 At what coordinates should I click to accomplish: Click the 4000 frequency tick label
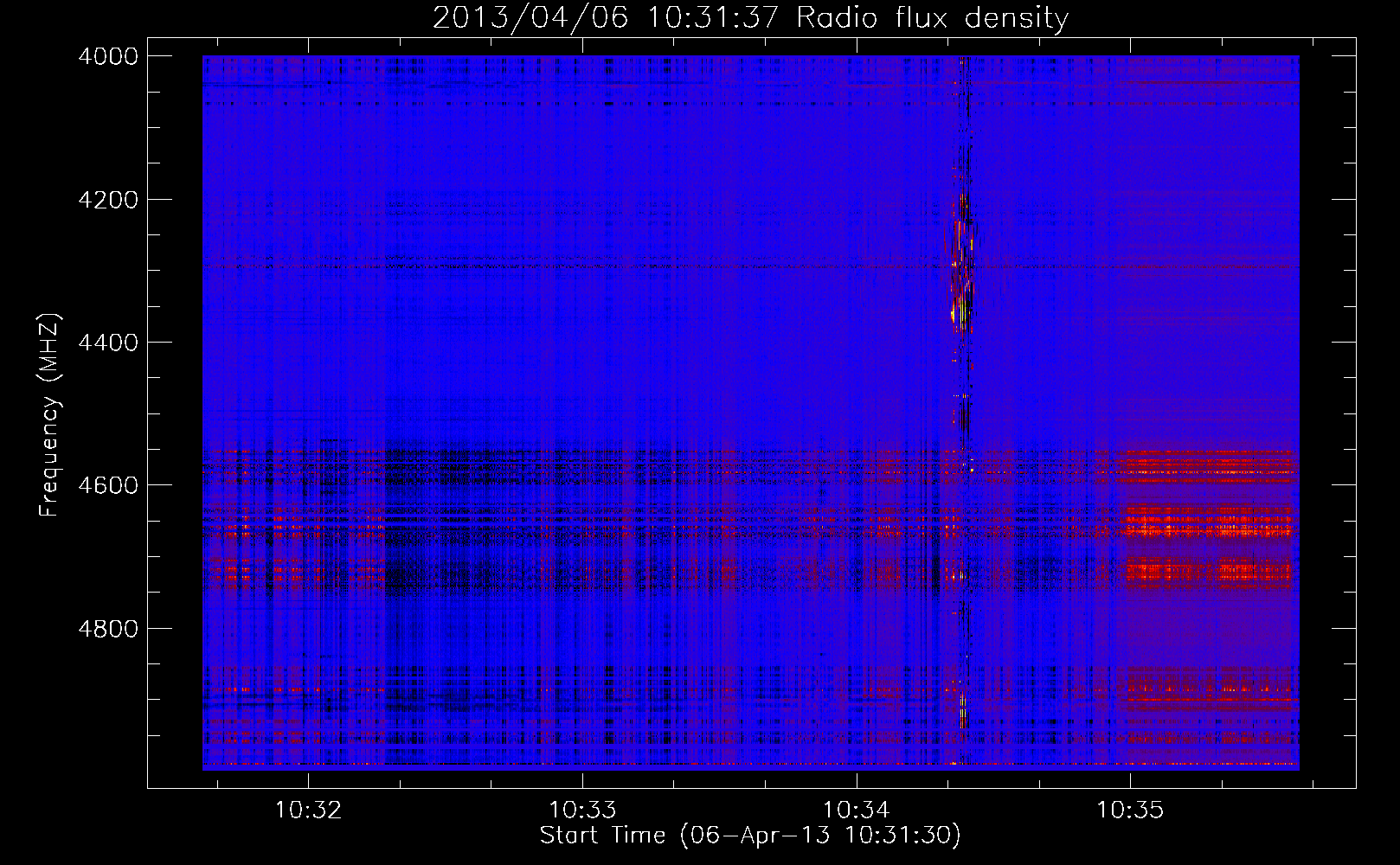click(108, 56)
